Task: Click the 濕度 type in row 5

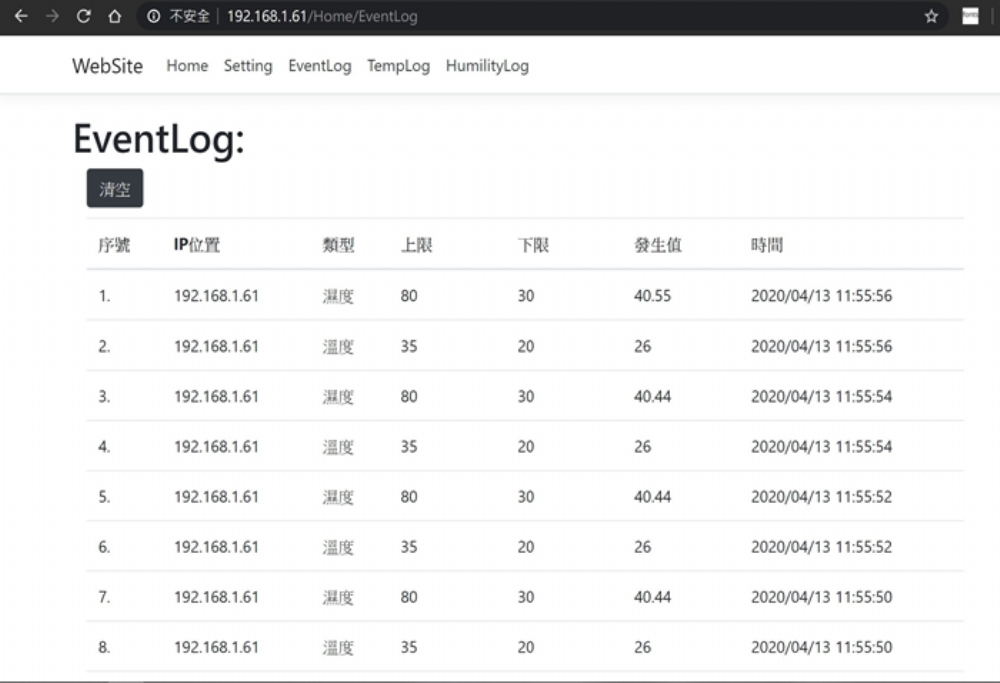Action: pyautogui.click(x=338, y=497)
